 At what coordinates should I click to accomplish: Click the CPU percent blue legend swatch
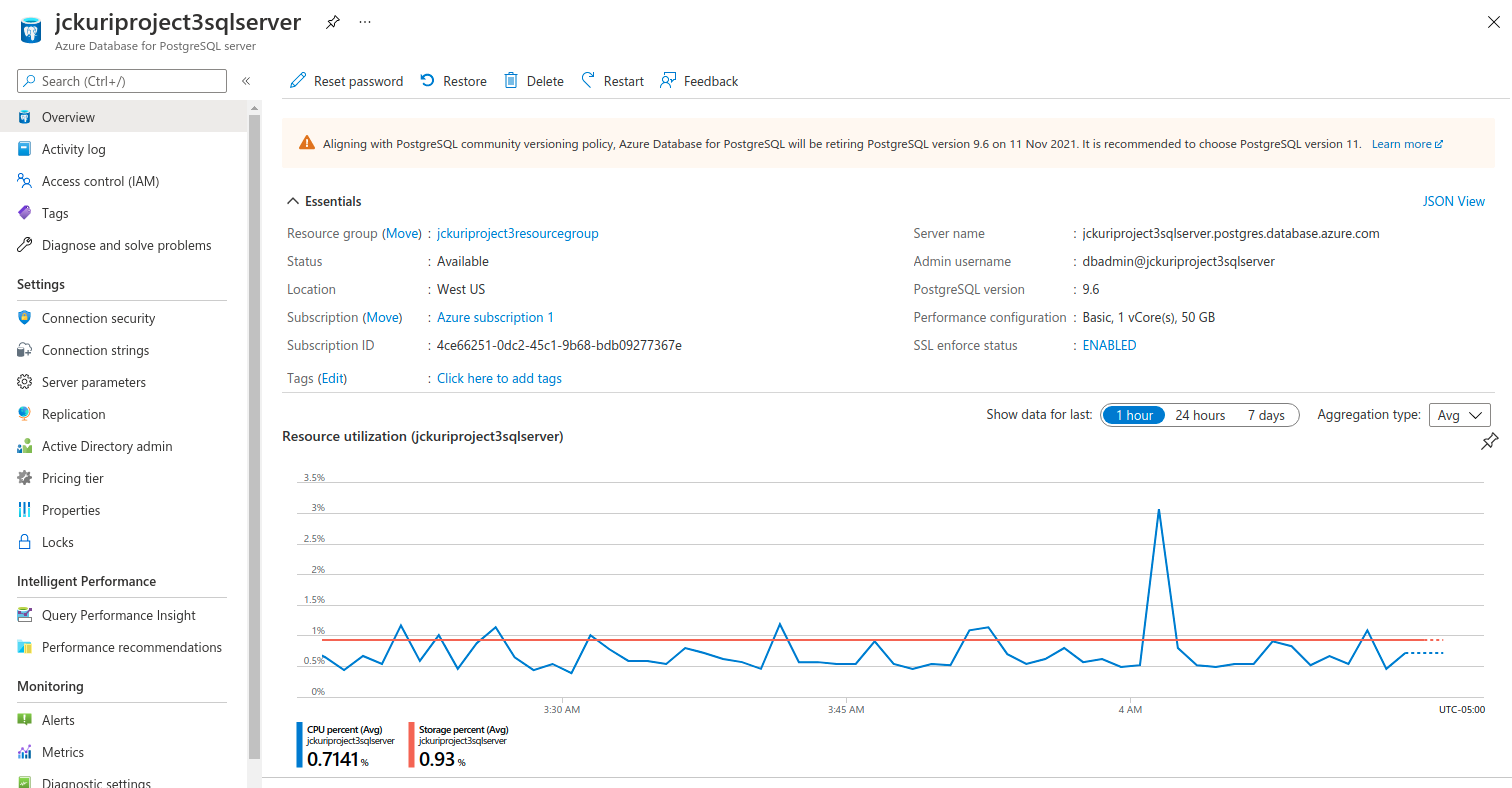(299, 745)
